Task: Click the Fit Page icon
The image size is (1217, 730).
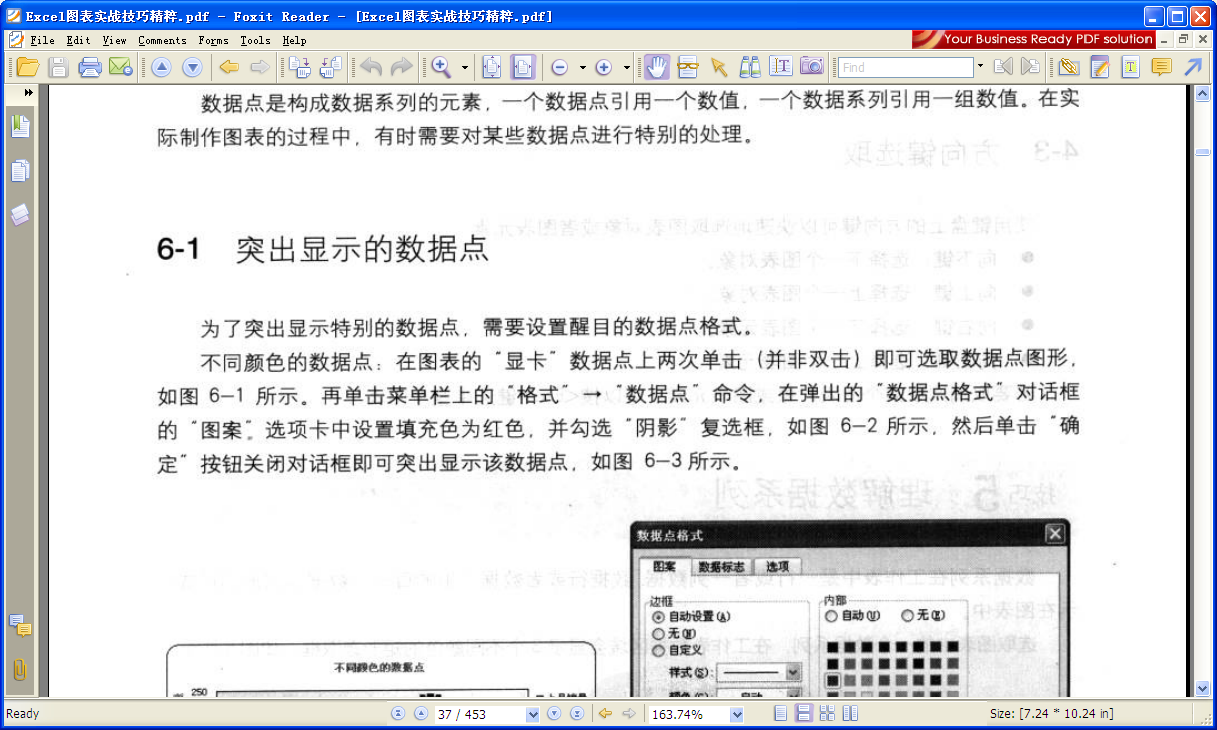Action: coord(492,67)
